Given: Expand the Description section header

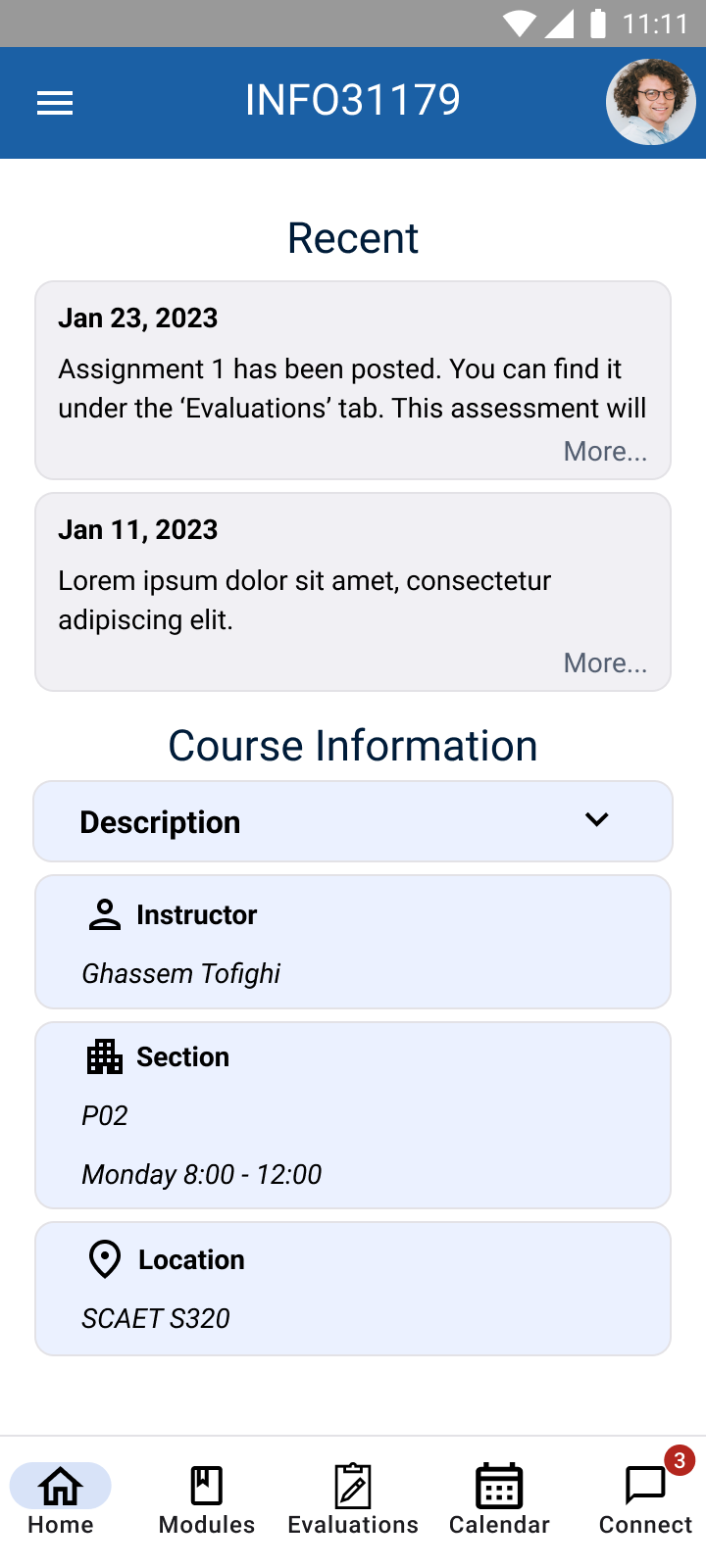Looking at the screenshot, I should [x=160, y=822].
